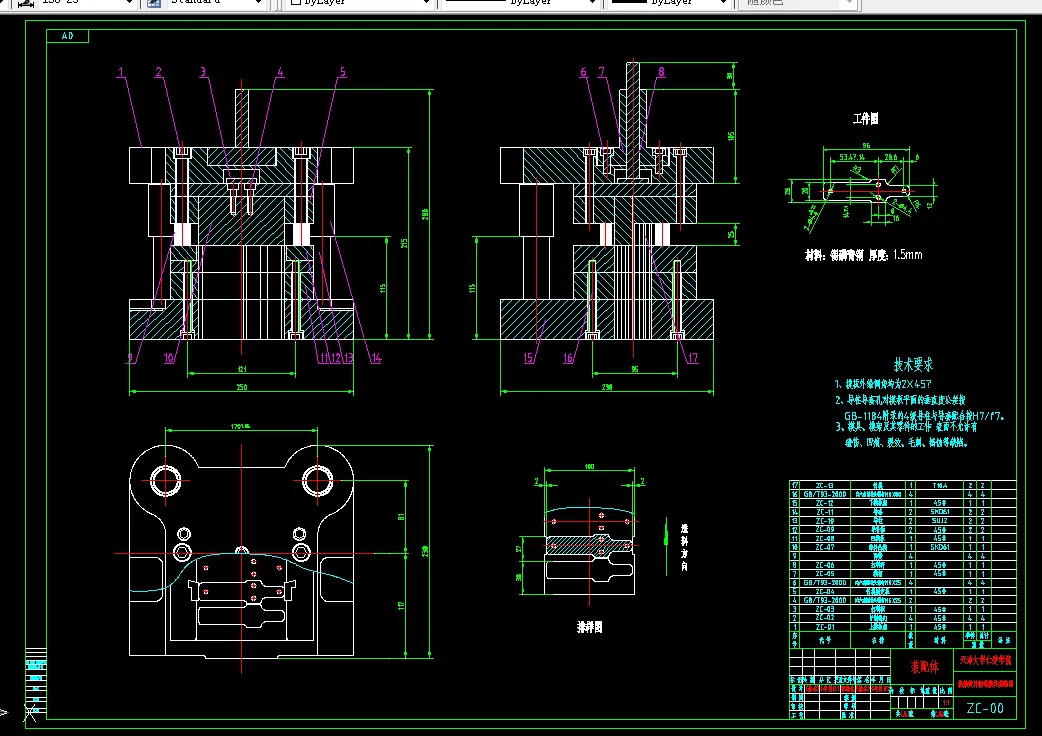Click the ByLayer color swatch box

296,3
